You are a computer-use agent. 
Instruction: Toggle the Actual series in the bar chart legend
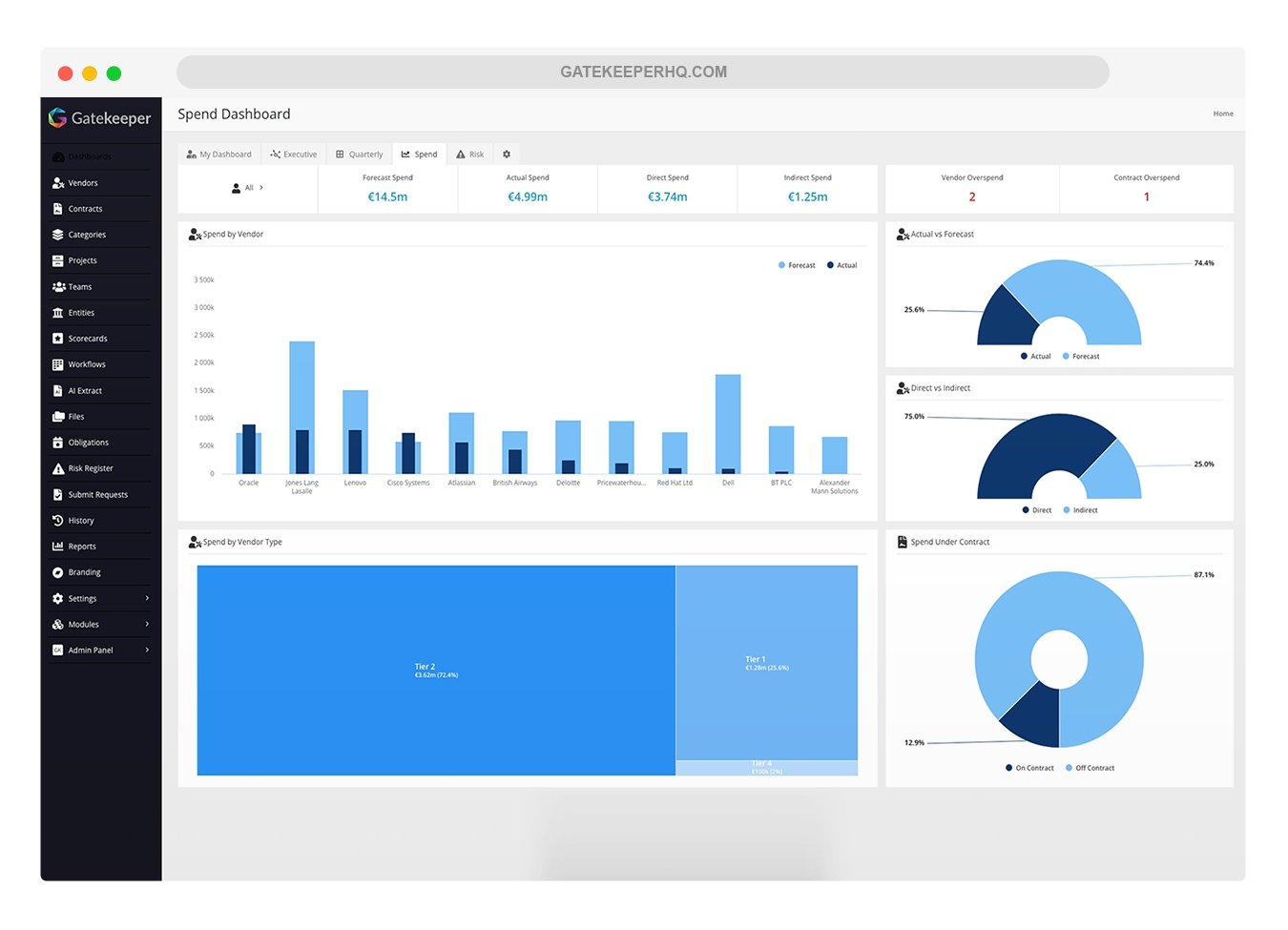[841, 265]
